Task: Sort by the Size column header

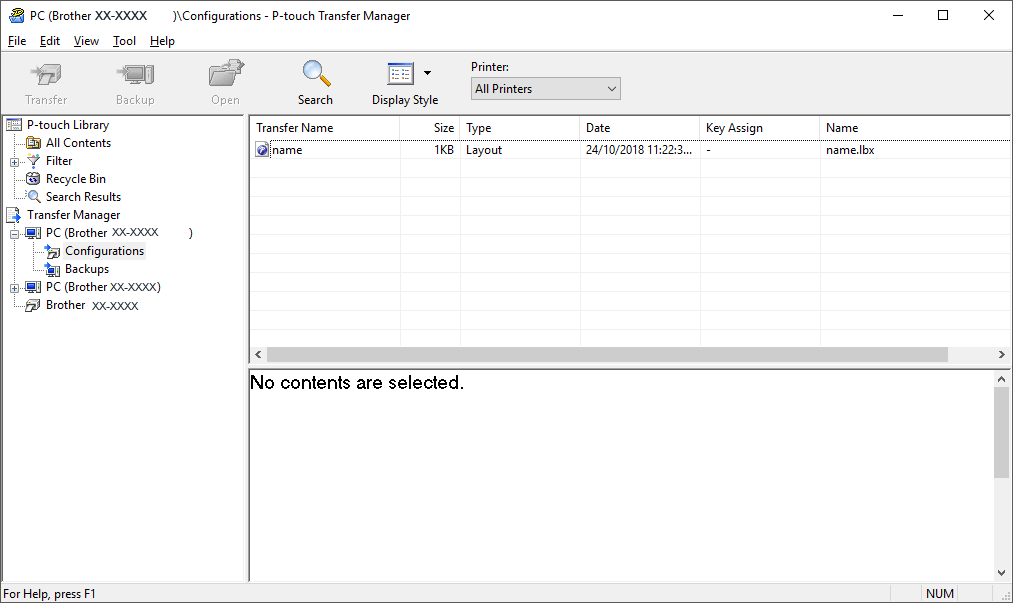Action: [430, 128]
